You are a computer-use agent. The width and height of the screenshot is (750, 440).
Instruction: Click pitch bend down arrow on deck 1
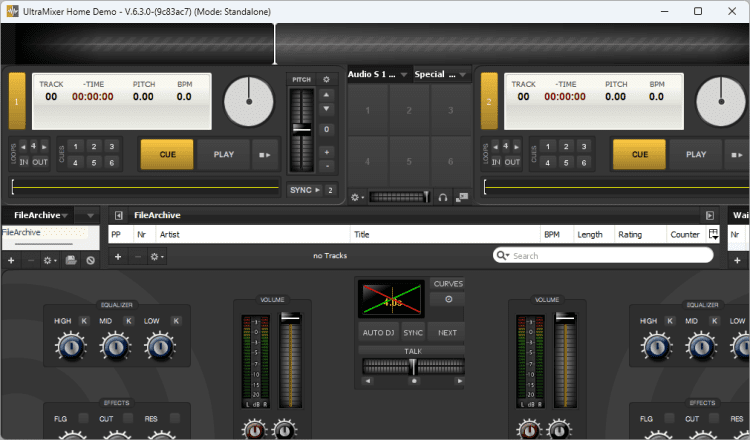click(x=326, y=109)
